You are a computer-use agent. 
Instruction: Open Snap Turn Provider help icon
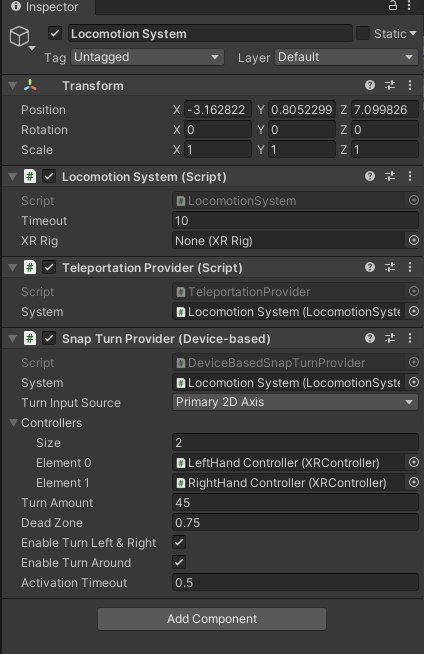[x=369, y=338]
